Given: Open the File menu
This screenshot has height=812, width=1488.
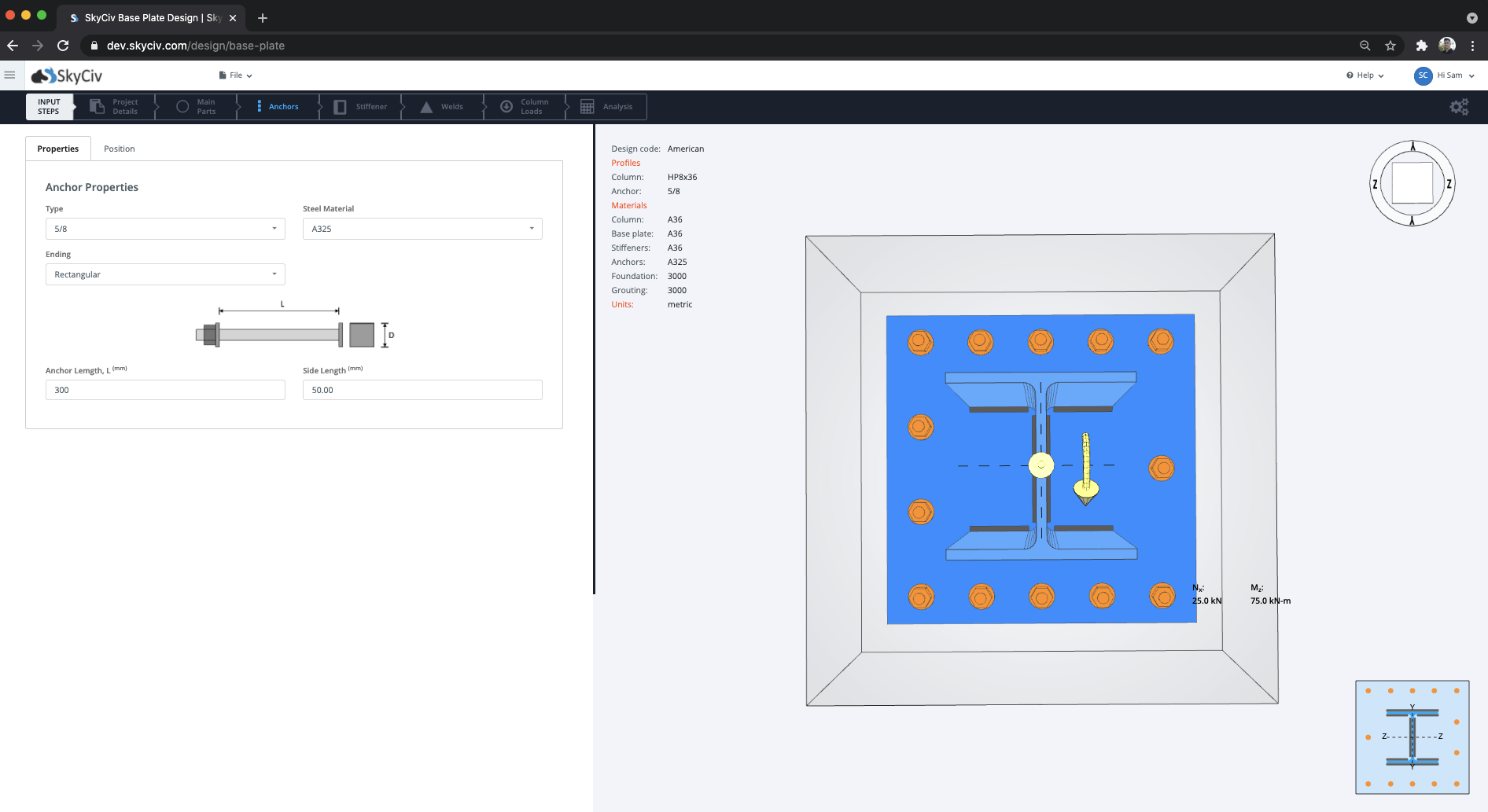Looking at the screenshot, I should click(234, 75).
